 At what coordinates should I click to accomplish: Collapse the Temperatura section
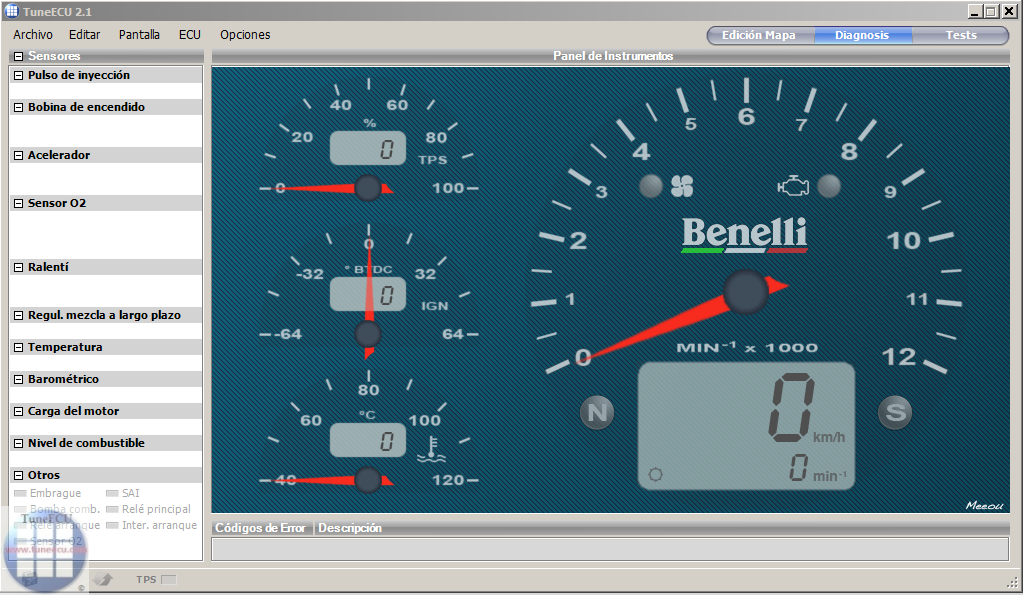click(x=19, y=347)
